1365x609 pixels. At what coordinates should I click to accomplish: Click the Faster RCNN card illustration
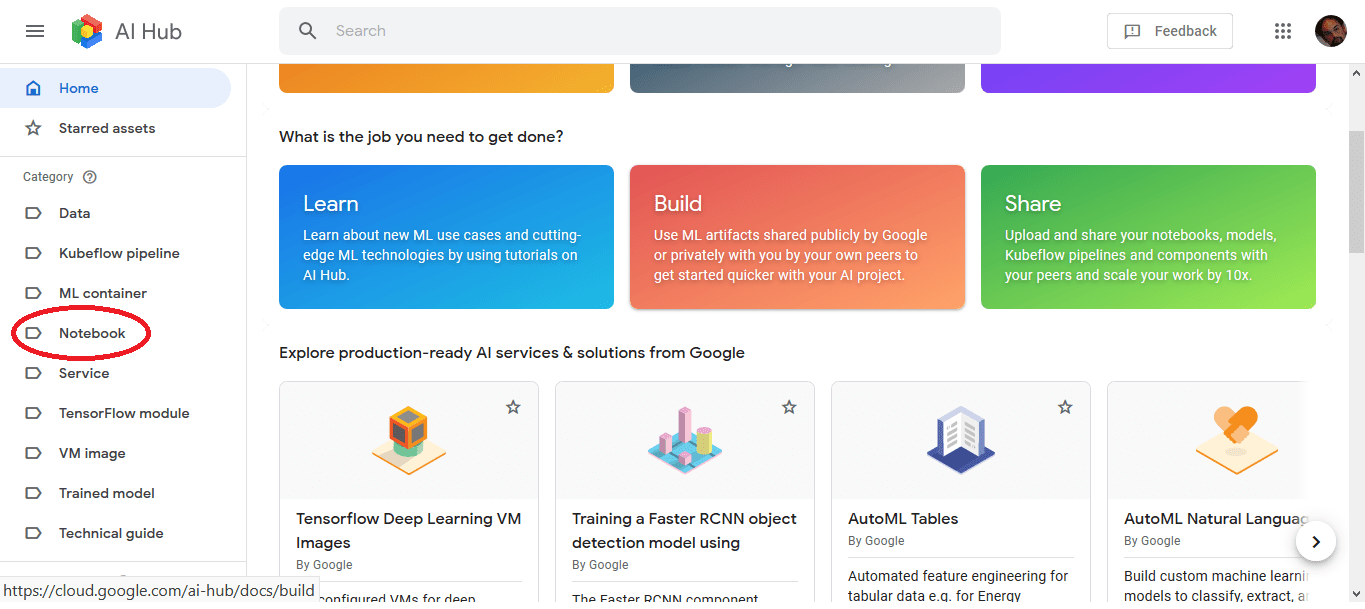pyautogui.click(x=685, y=439)
